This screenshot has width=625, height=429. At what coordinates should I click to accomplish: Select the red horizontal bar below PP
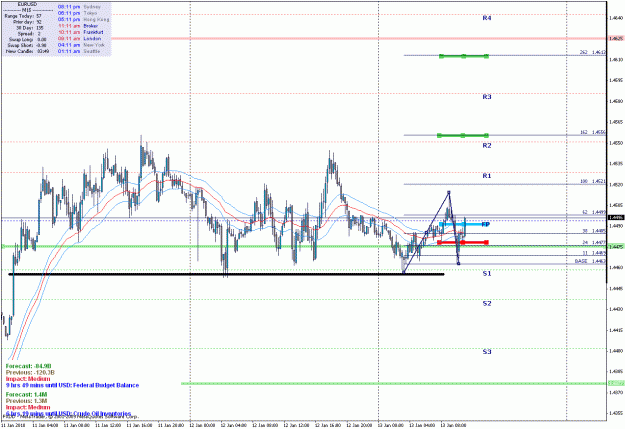(x=463, y=242)
